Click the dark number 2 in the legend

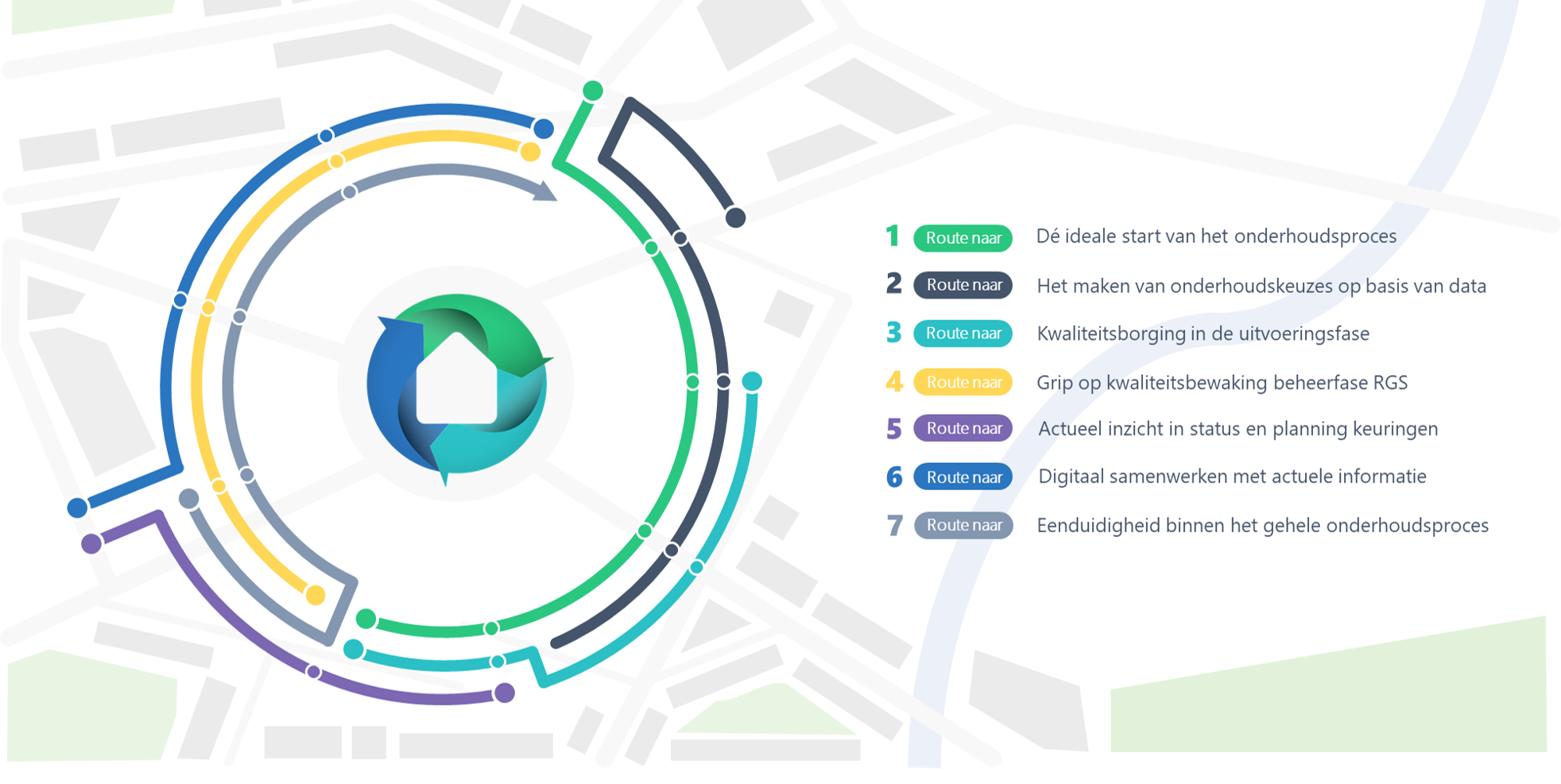pyautogui.click(x=894, y=284)
